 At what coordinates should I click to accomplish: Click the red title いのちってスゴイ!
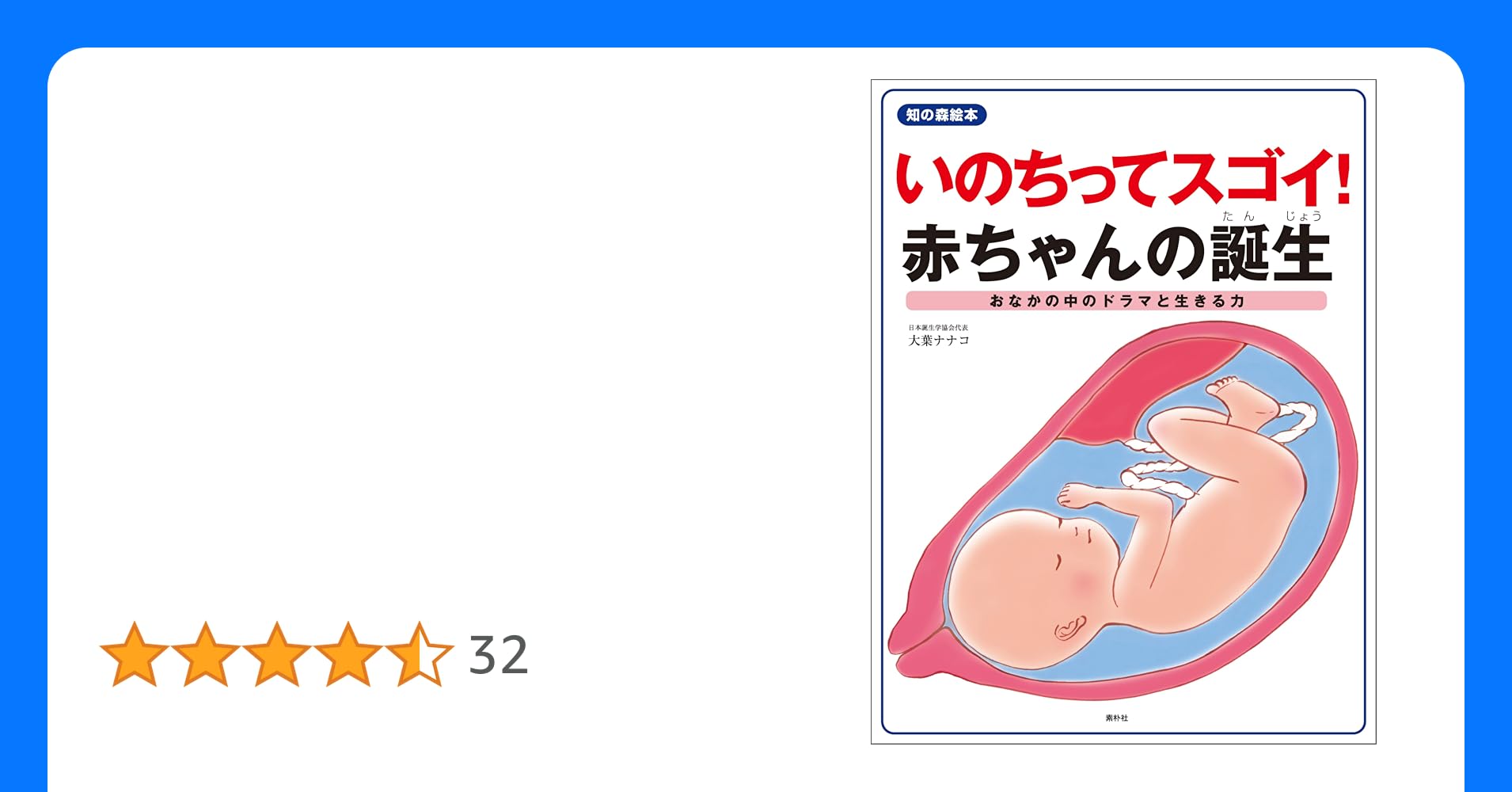click(1123, 179)
